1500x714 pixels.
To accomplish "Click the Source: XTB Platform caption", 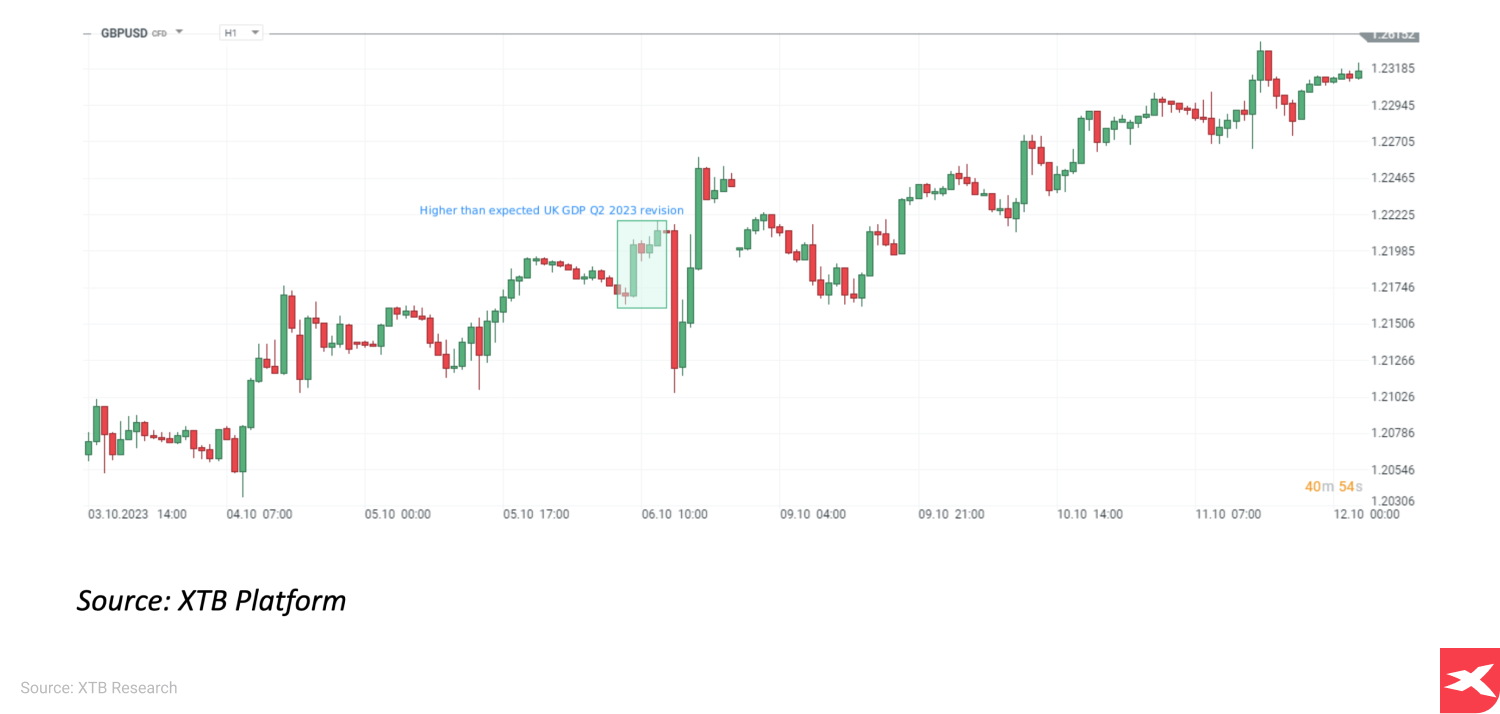I will coord(211,601).
